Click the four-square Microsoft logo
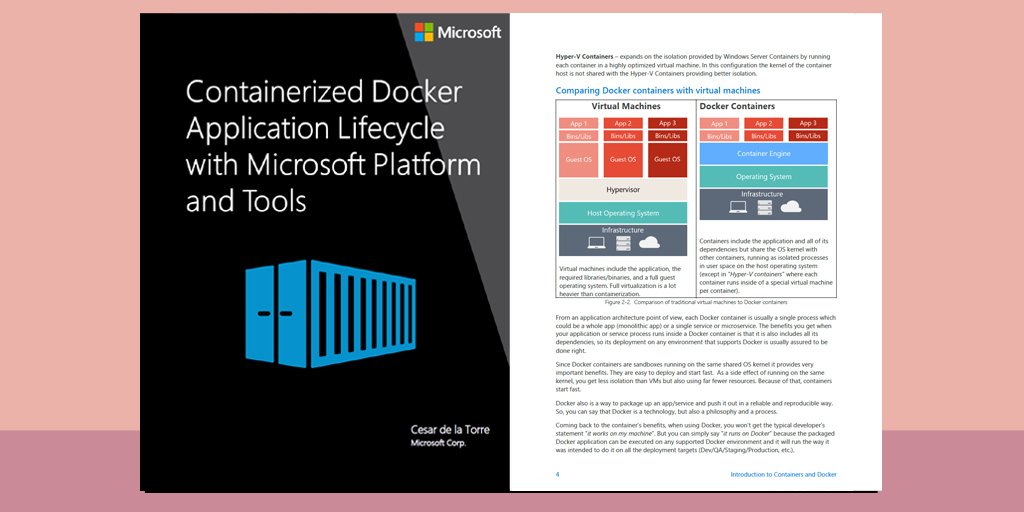The width and height of the screenshot is (1024, 512). 424,32
